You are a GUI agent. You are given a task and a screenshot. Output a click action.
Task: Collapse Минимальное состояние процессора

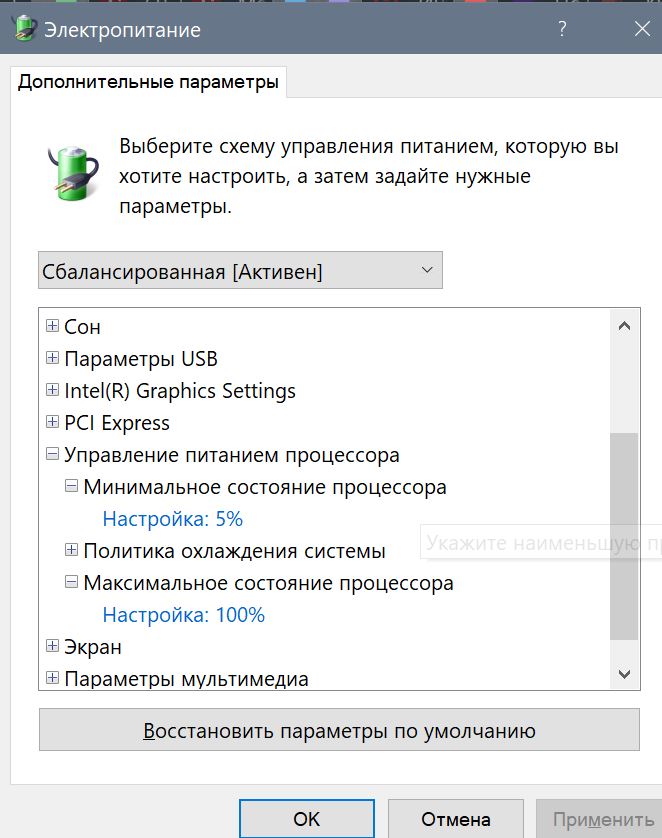[x=71, y=487]
